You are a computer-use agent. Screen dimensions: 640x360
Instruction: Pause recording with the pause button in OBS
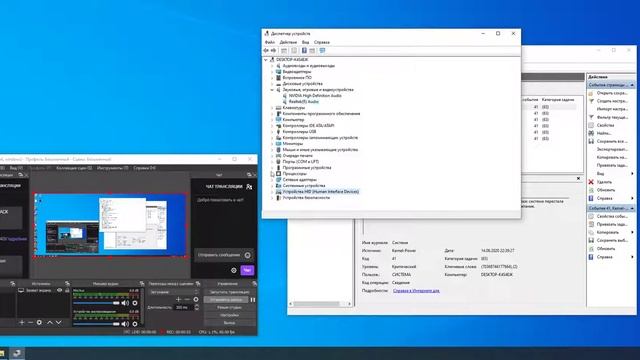point(253,300)
